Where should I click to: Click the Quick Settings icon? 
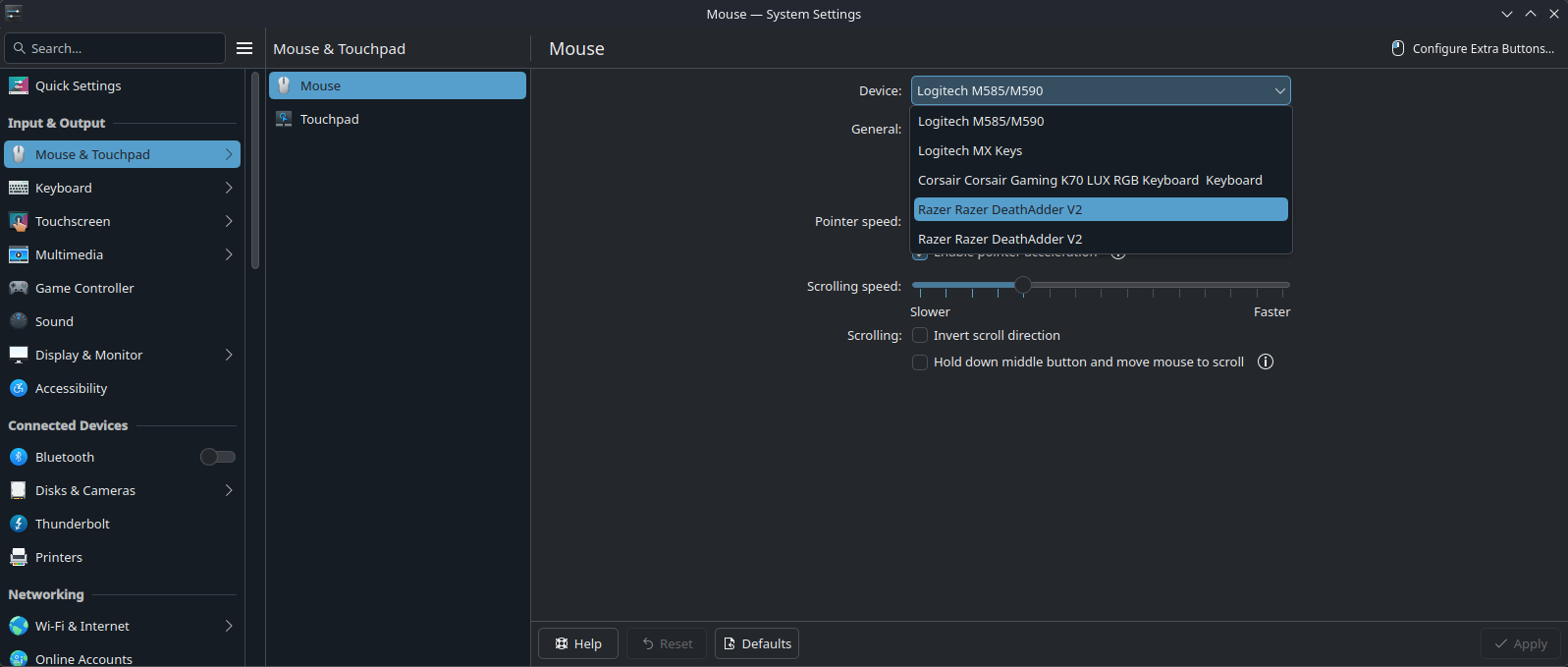[19, 85]
